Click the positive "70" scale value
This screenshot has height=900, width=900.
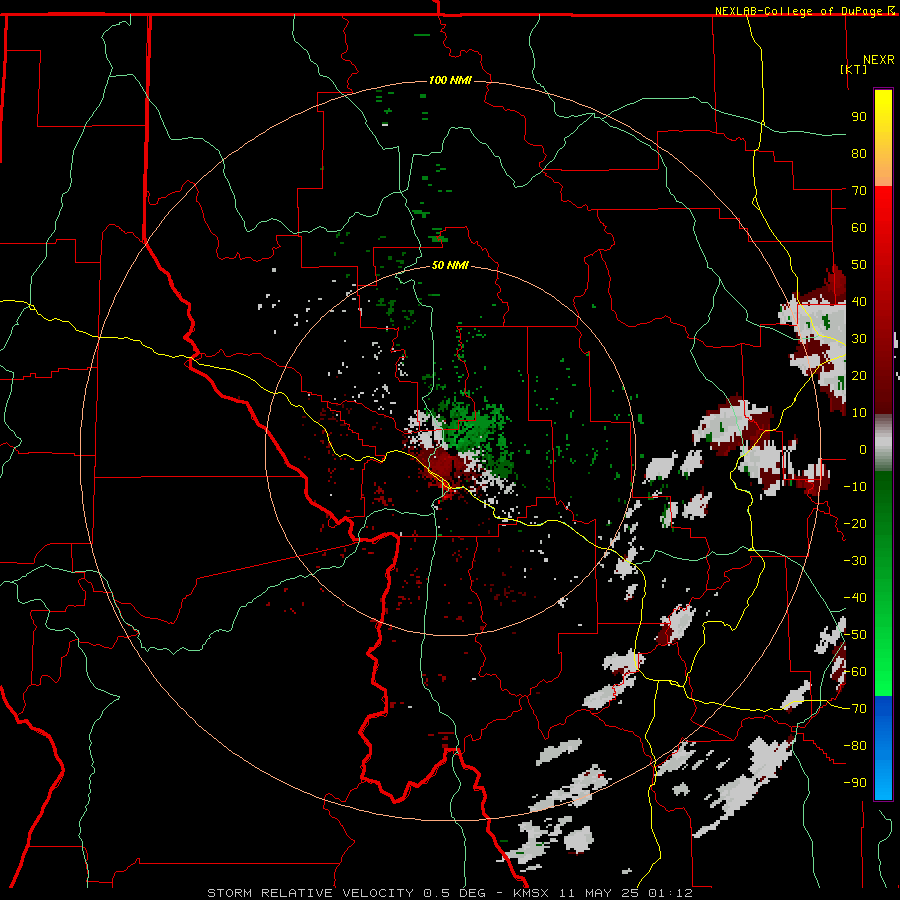tap(859, 191)
